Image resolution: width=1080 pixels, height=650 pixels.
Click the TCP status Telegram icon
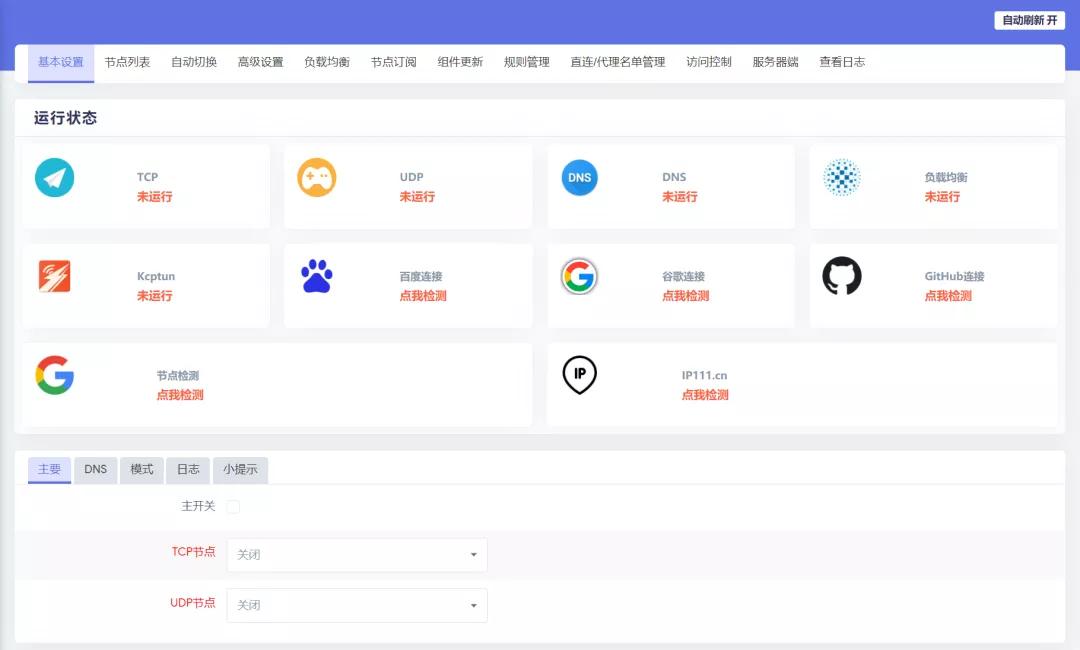click(x=54, y=177)
